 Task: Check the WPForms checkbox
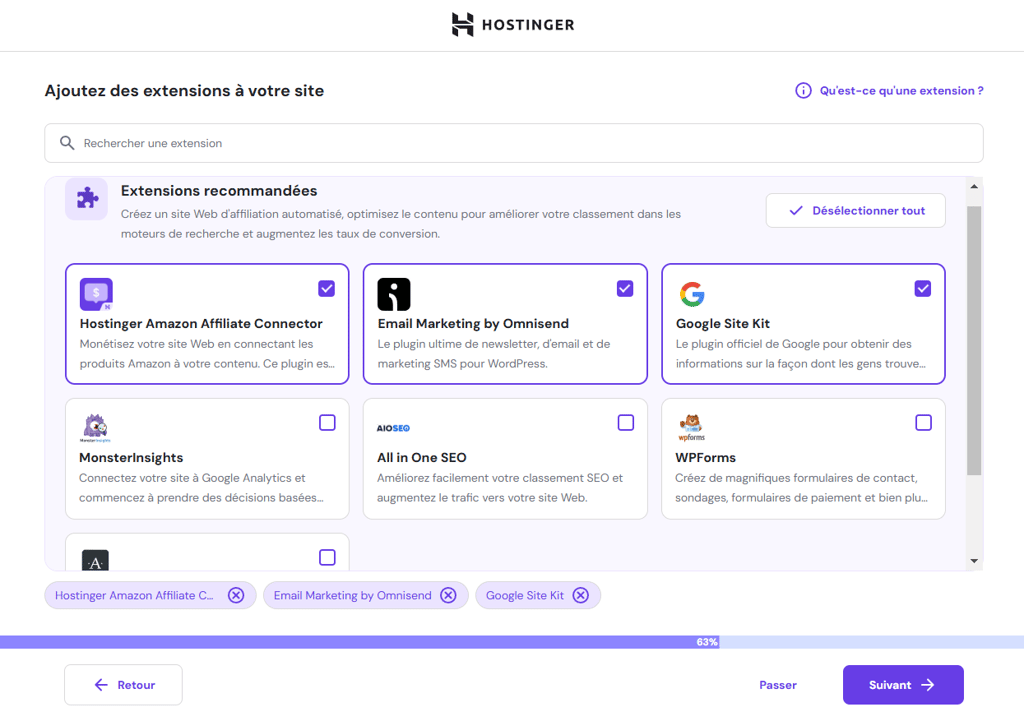(923, 423)
